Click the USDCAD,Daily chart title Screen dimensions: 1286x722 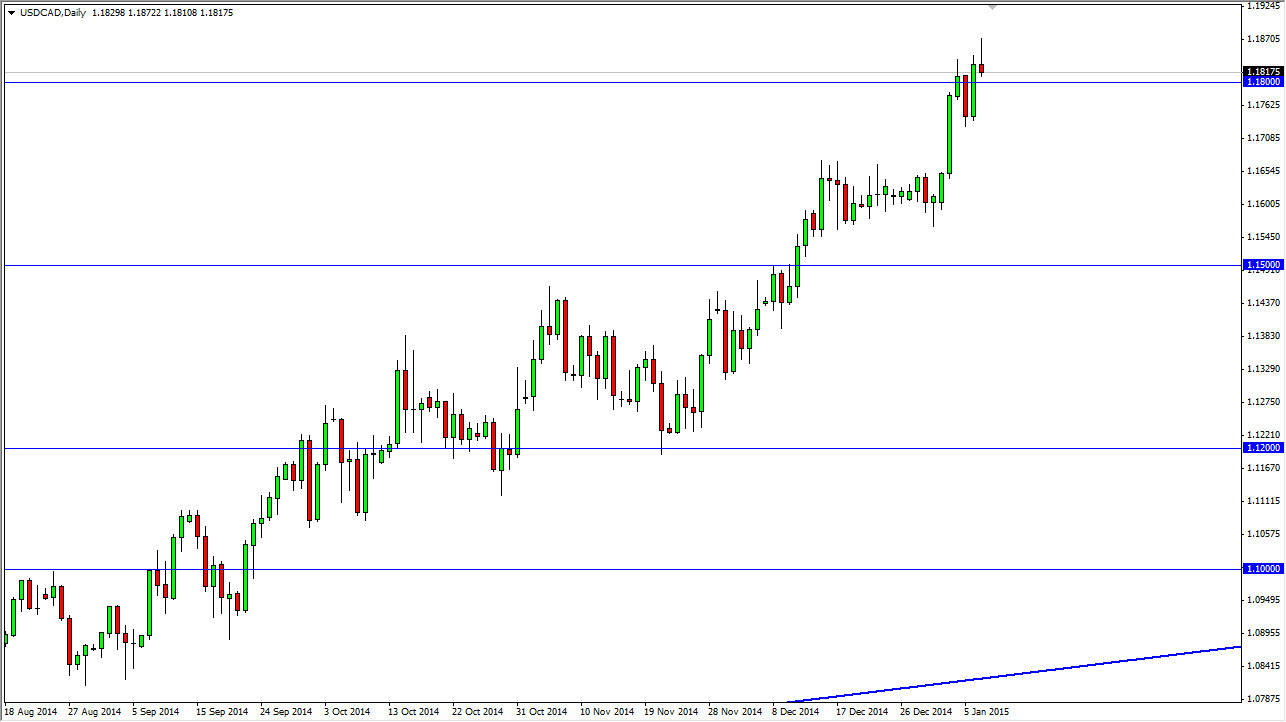tap(52, 12)
